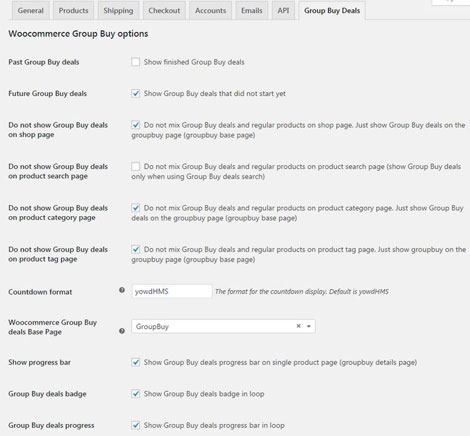Expand the GroupBuy page select box
This screenshot has width=470, height=436.
coord(223,326)
